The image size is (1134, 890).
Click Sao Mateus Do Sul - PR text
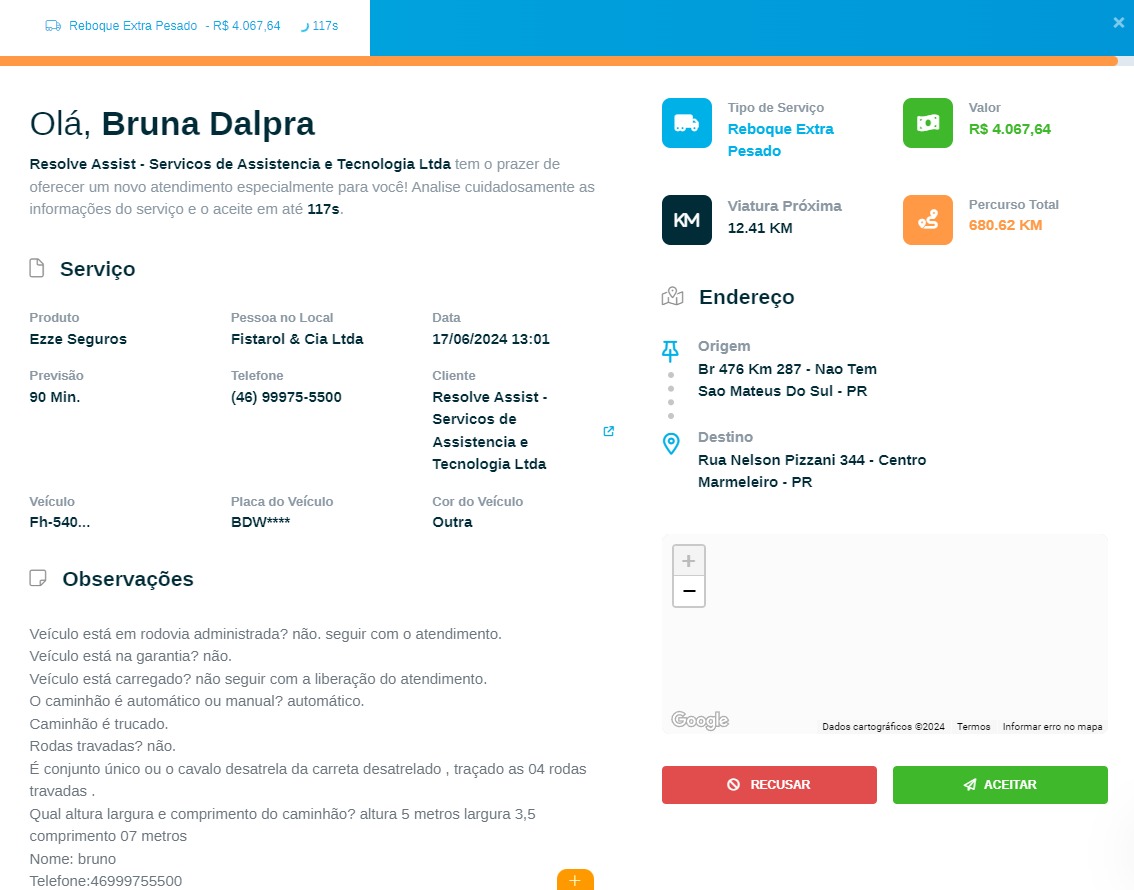point(782,391)
